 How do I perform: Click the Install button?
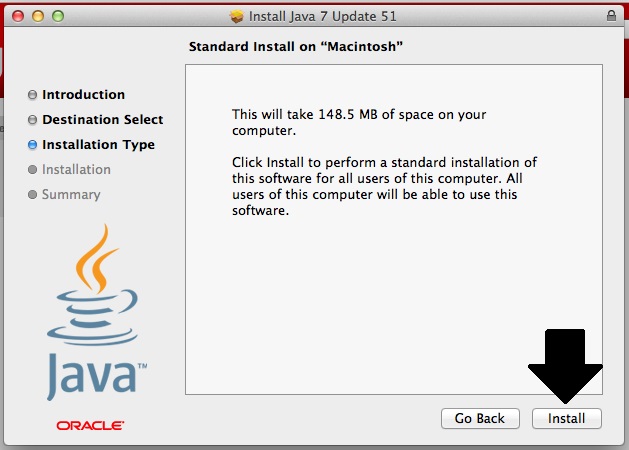pos(566,418)
